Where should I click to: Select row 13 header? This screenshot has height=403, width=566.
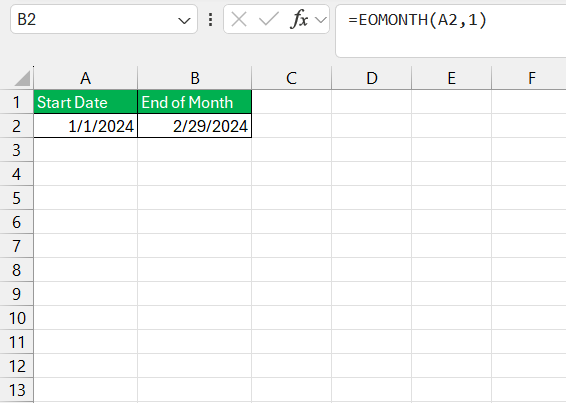[17, 390]
